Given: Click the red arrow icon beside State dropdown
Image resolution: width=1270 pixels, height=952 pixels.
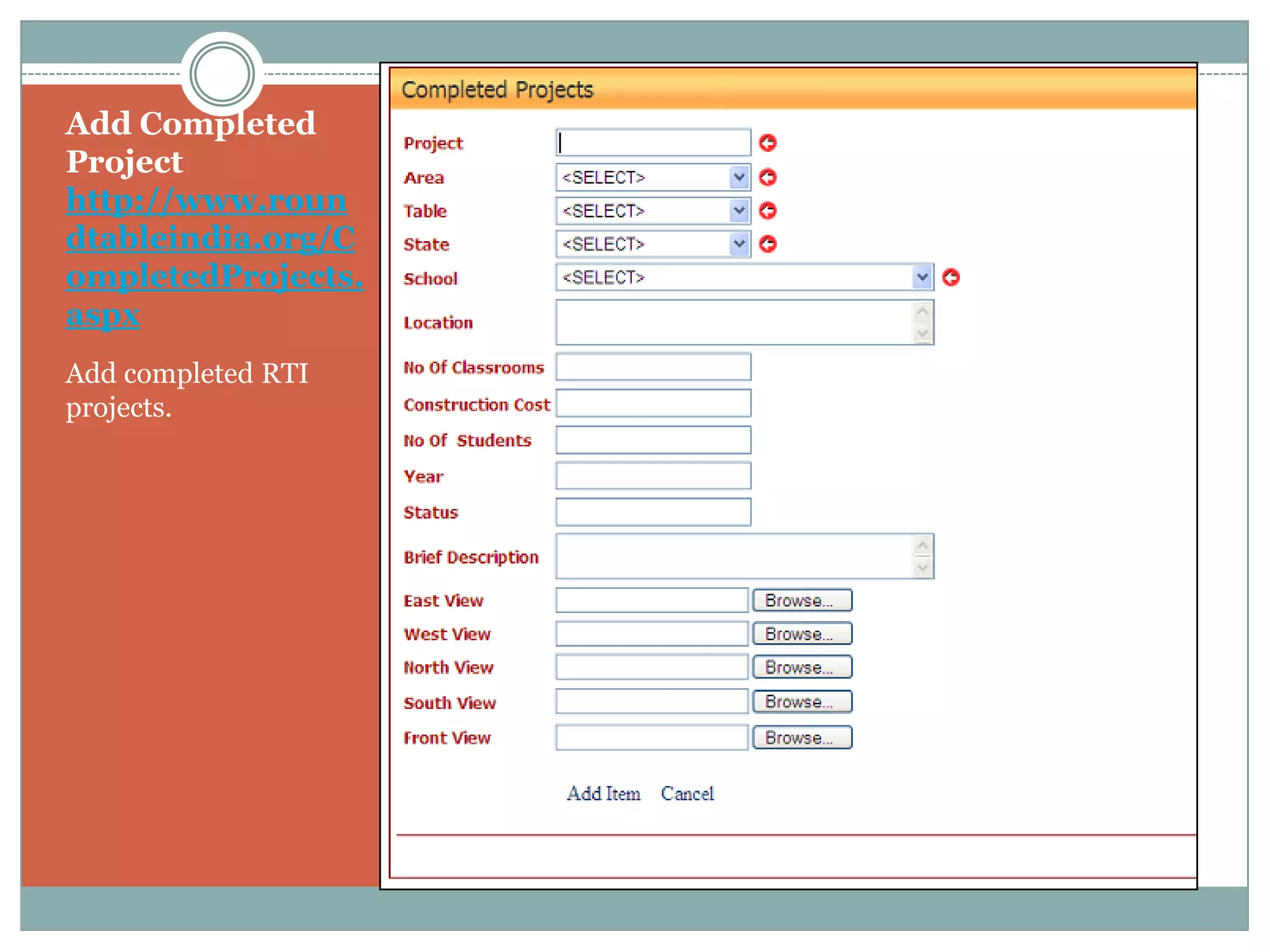Looking at the screenshot, I should (x=768, y=244).
